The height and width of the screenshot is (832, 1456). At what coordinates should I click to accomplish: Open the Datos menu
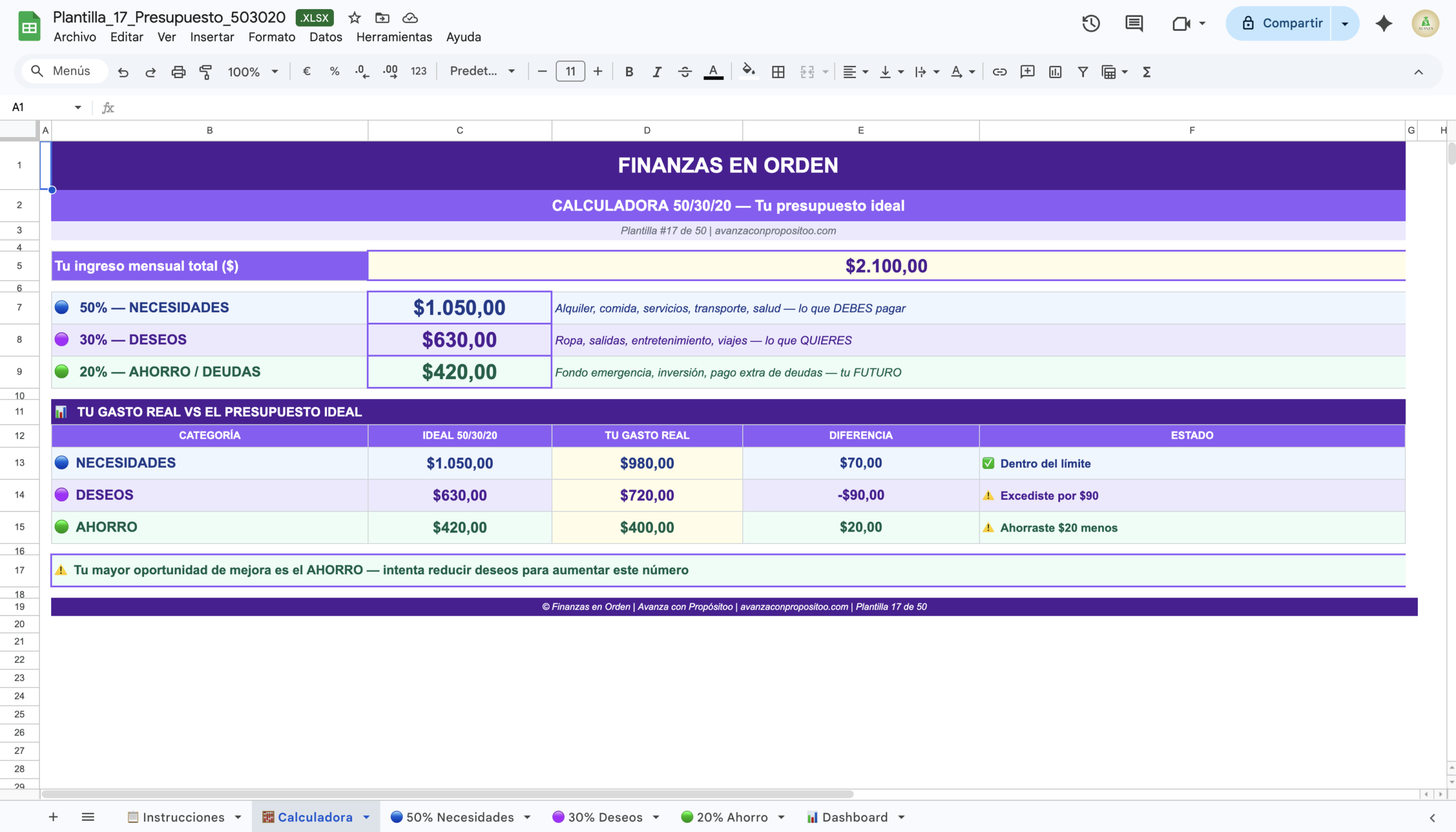(x=325, y=37)
